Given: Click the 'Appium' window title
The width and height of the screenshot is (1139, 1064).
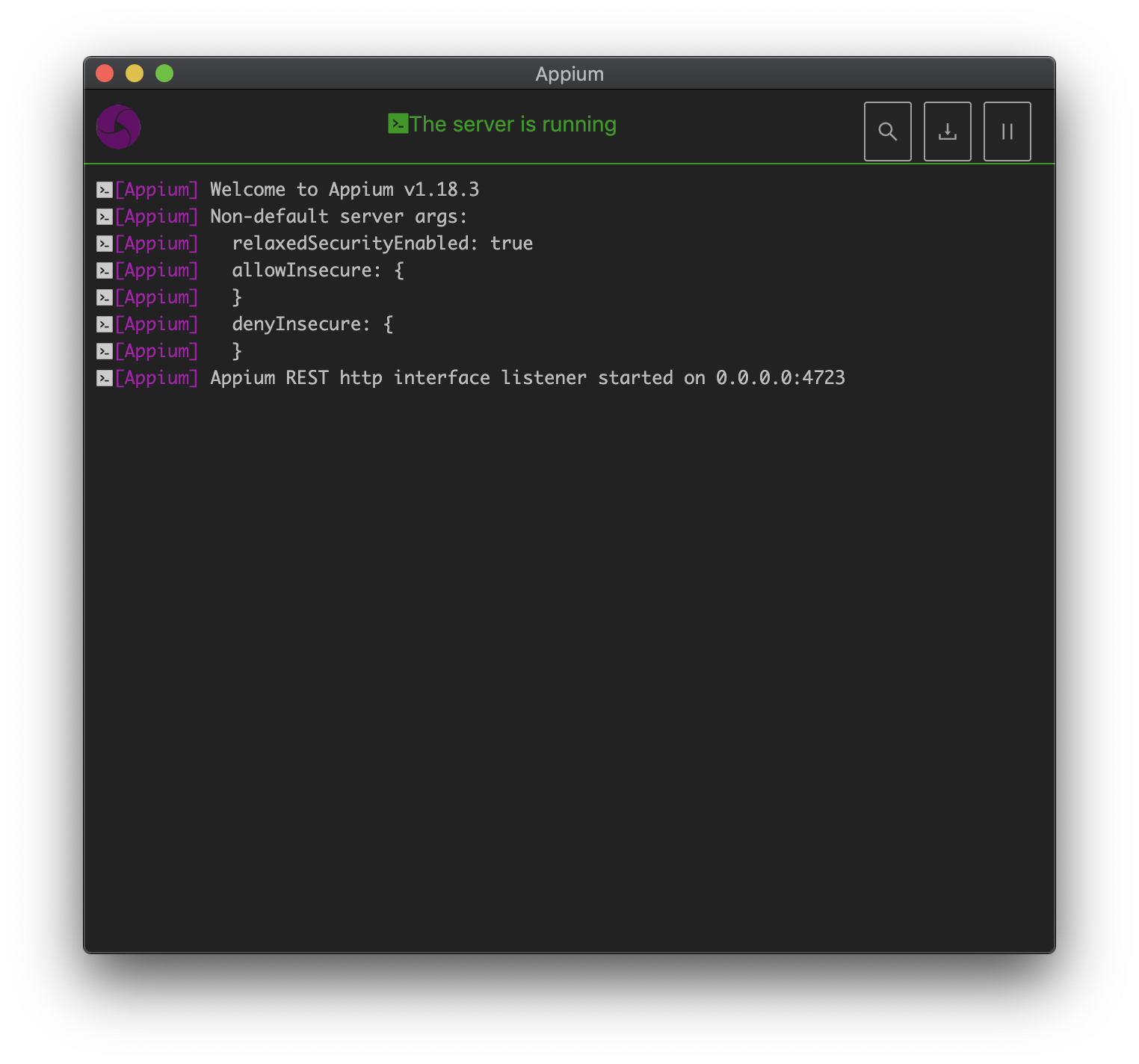Looking at the screenshot, I should click(569, 74).
